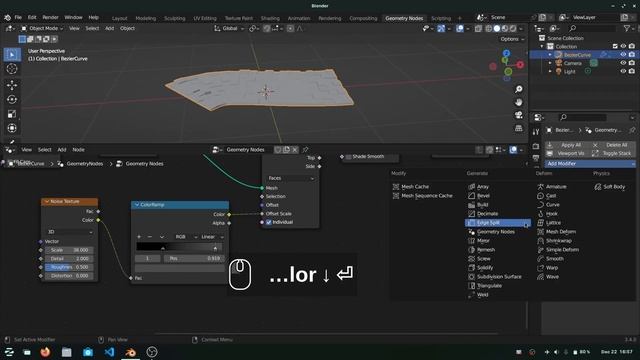Open the Object Mode dropdown
Image resolution: width=640 pixels, height=360 pixels.
click(x=42, y=29)
